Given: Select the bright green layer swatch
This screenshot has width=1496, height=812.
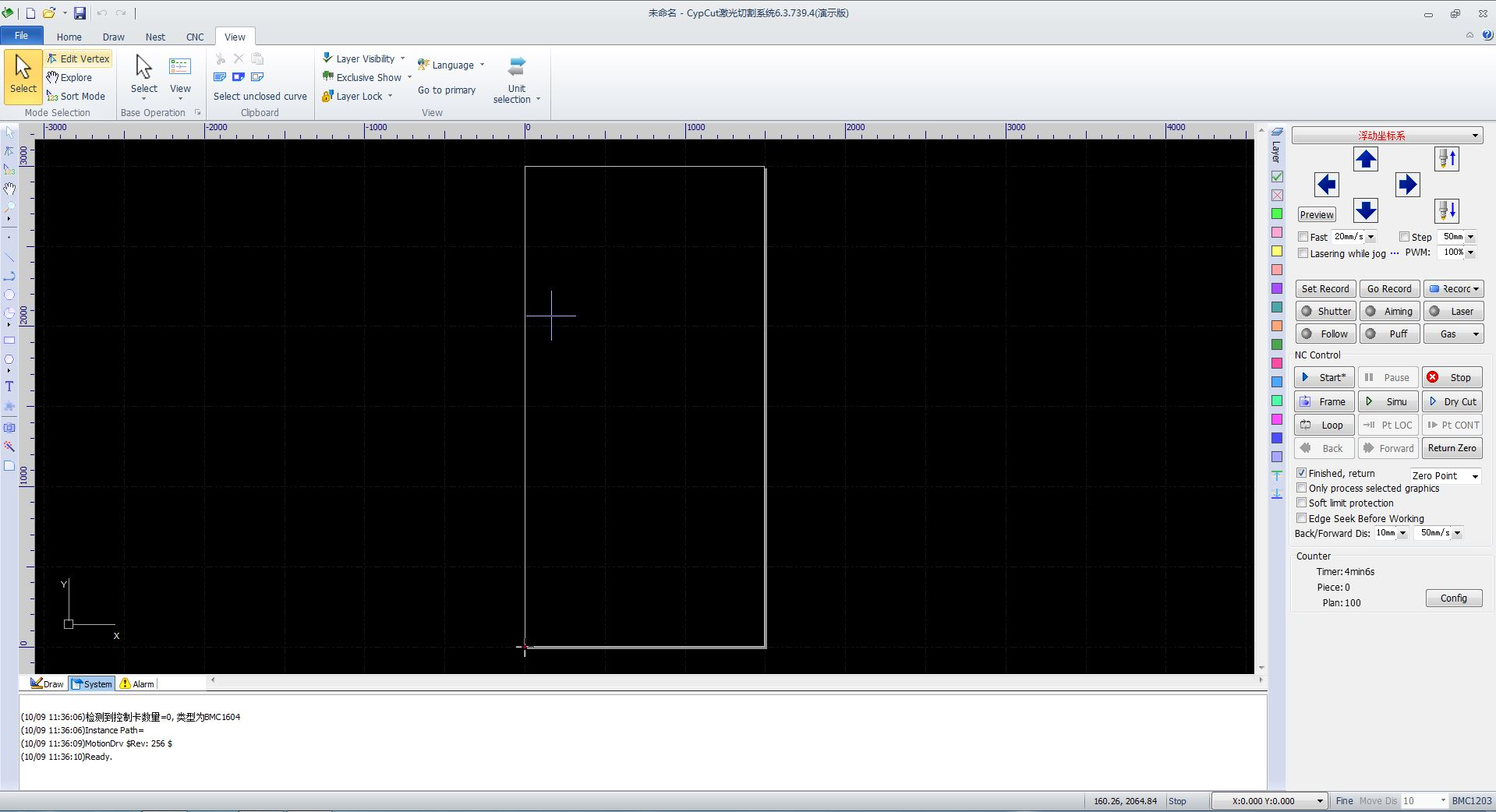Looking at the screenshot, I should point(1277,214).
